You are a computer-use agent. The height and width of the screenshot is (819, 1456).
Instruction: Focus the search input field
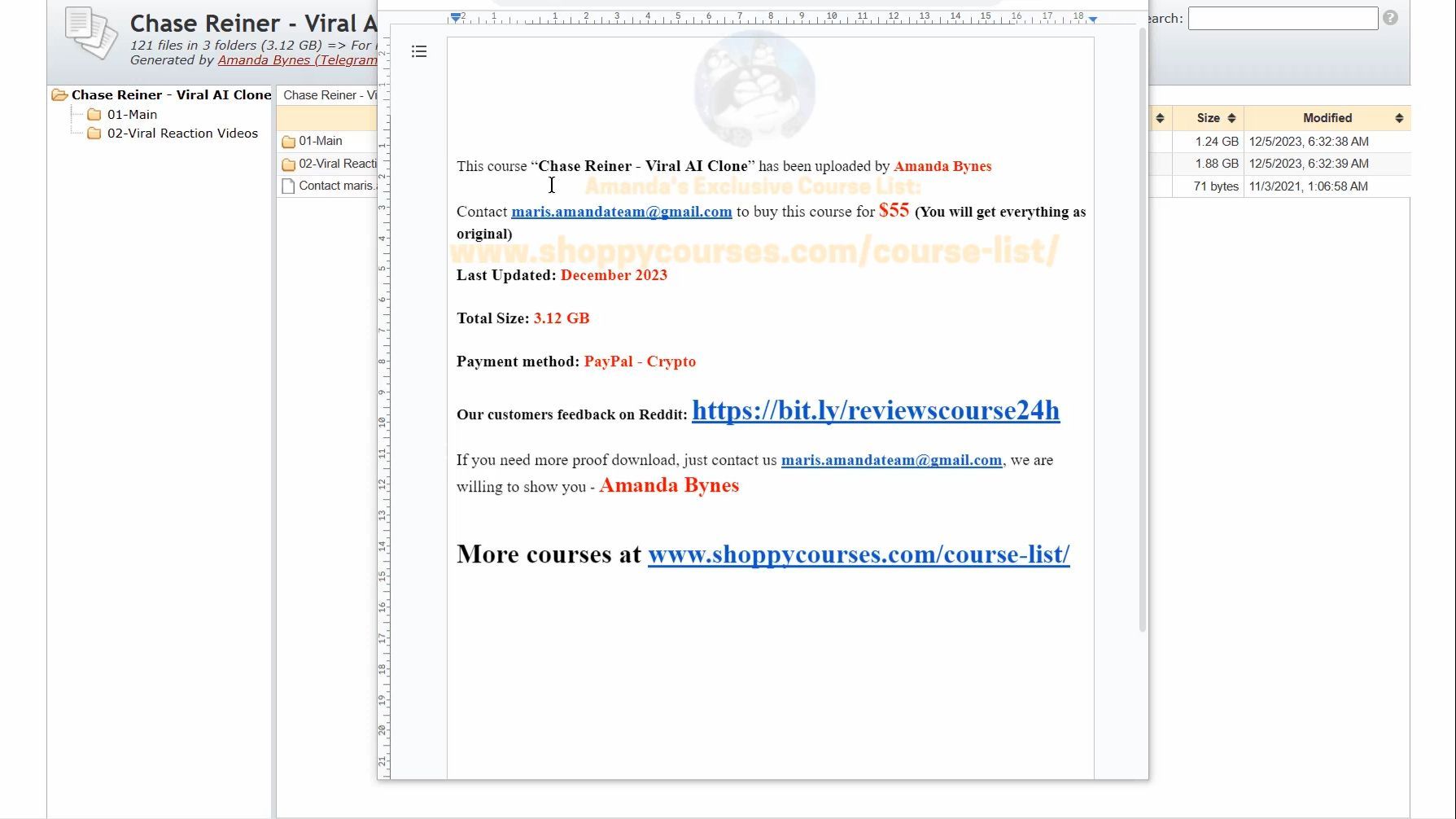(1283, 18)
